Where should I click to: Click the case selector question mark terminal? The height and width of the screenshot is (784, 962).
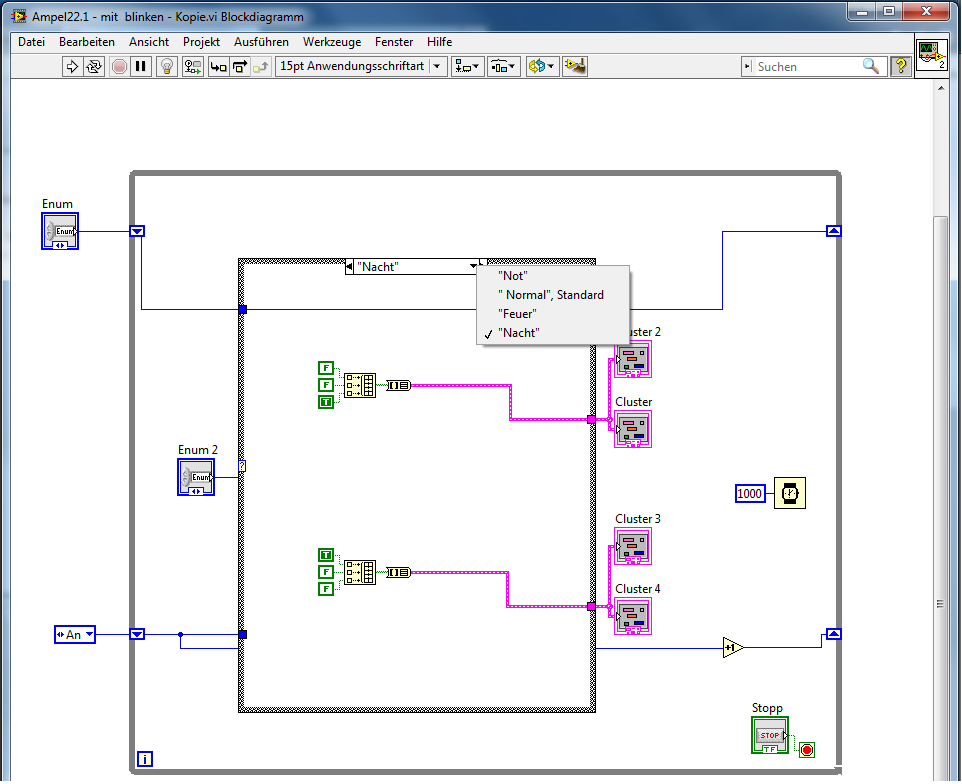(x=242, y=466)
